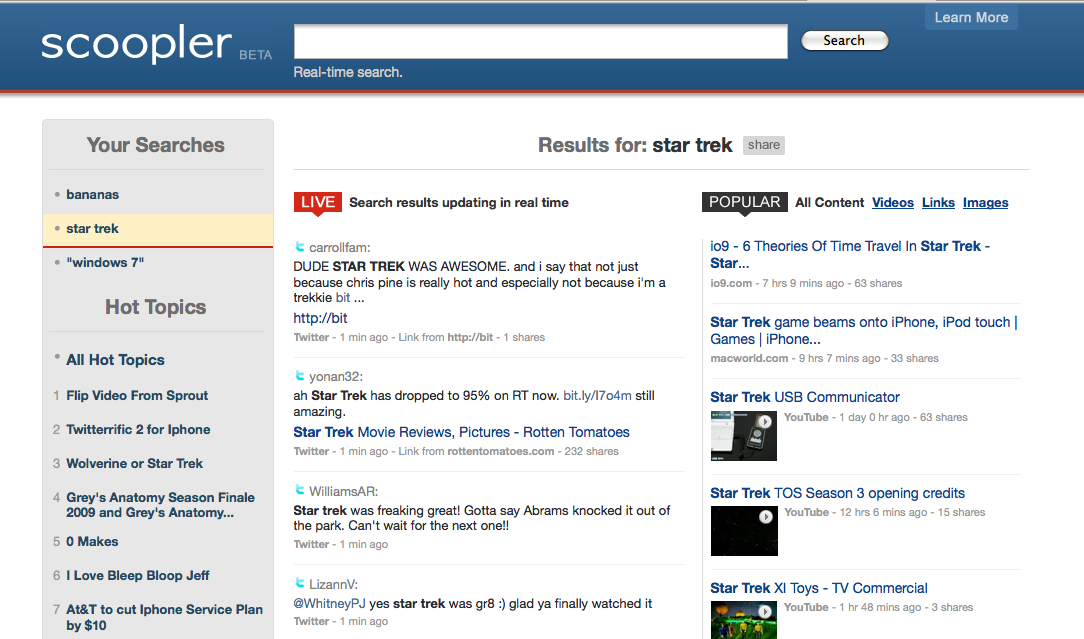This screenshot has width=1084, height=639.
Task: Click the yonan32 username
Action: click(335, 377)
